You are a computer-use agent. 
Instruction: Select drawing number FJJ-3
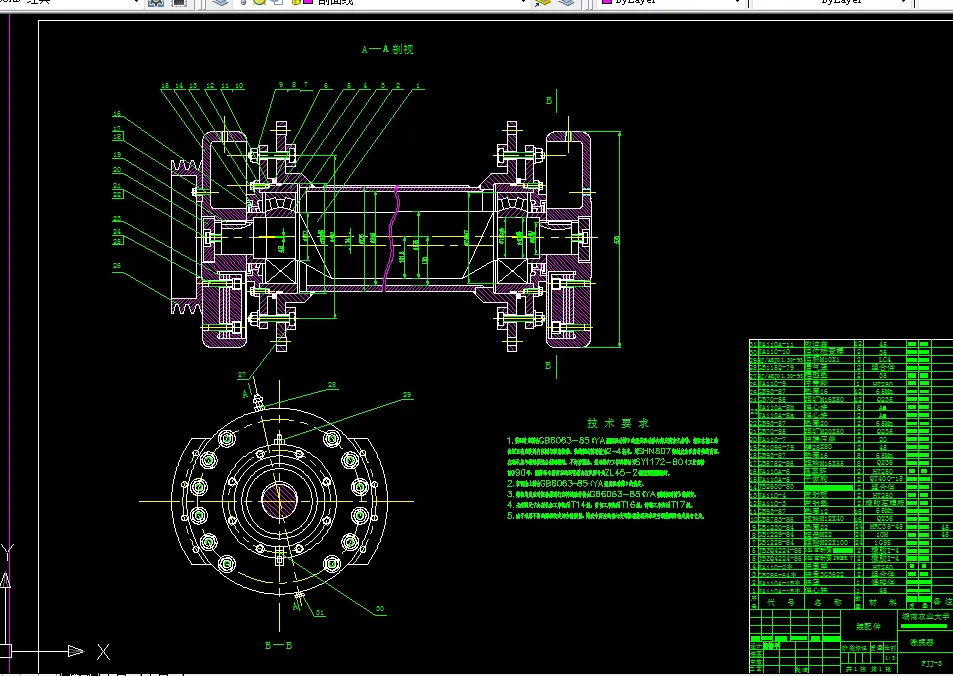click(x=932, y=663)
